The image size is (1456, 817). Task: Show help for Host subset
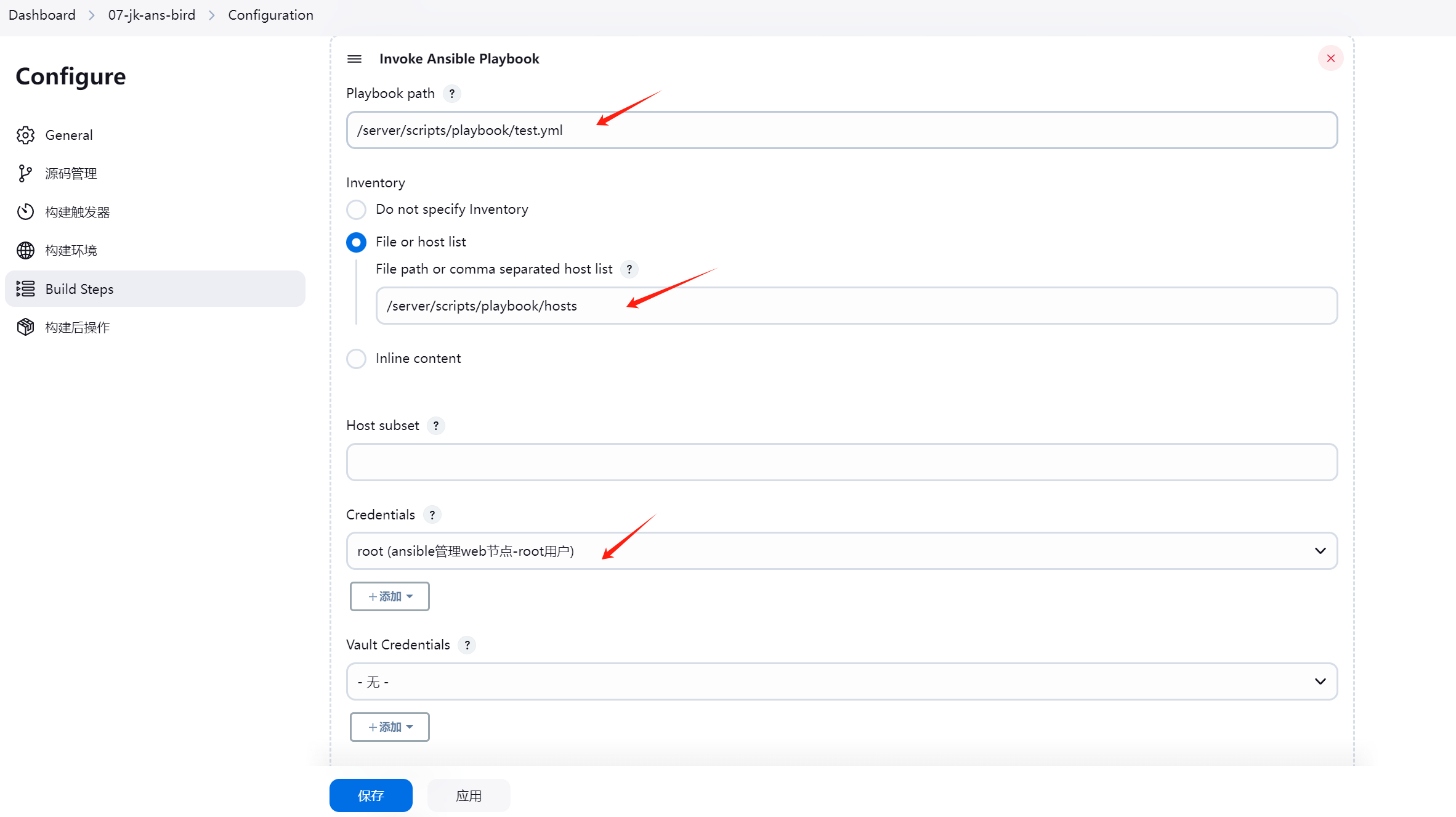435,426
